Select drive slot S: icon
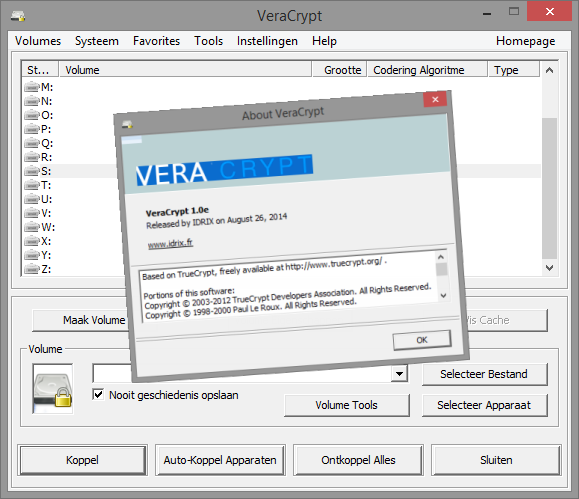This screenshot has height=499, width=579. (x=32, y=171)
